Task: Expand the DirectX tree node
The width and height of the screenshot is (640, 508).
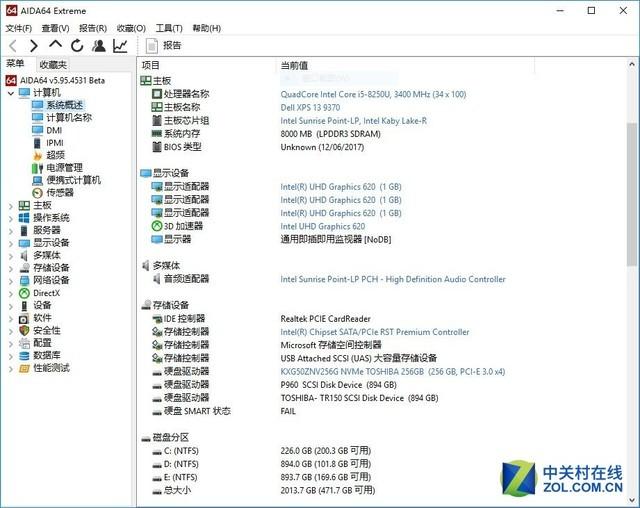Action: [x=11, y=294]
